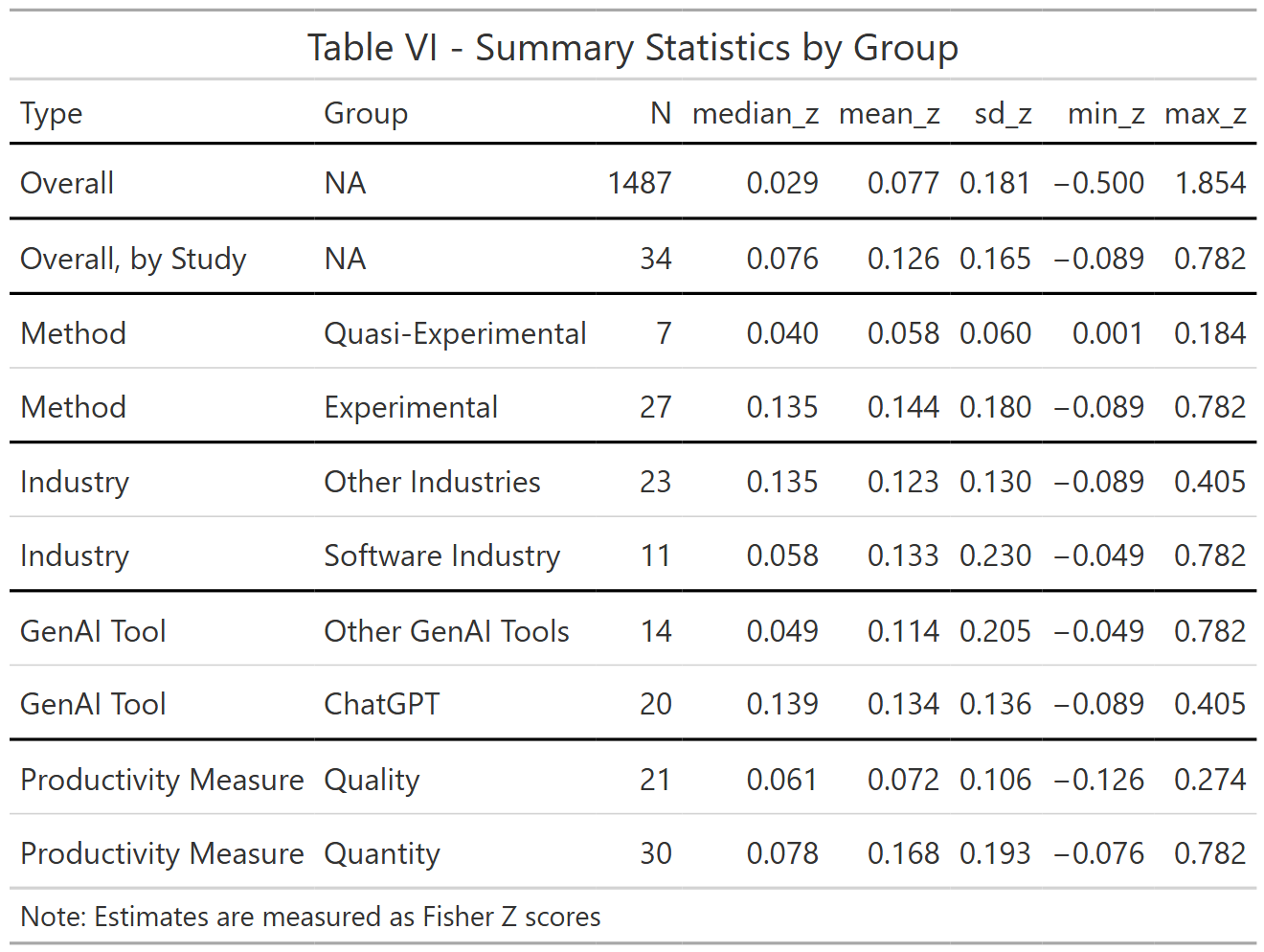
Task: Select the Quasi-Experimental group cell
Action: click(455, 334)
